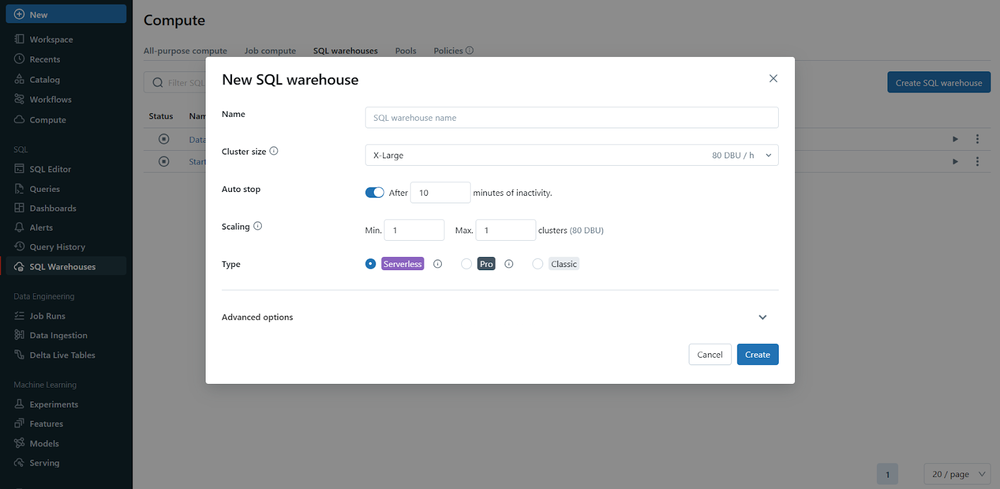The image size is (1000, 489).
Task: Open SQL Editor from the sidebar
Action: pos(50,168)
